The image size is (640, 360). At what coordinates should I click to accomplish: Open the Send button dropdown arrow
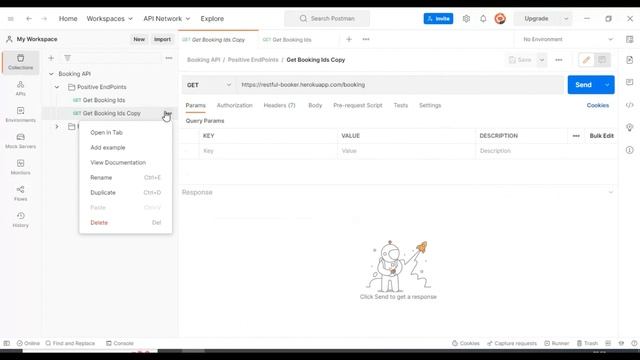[x=607, y=85]
